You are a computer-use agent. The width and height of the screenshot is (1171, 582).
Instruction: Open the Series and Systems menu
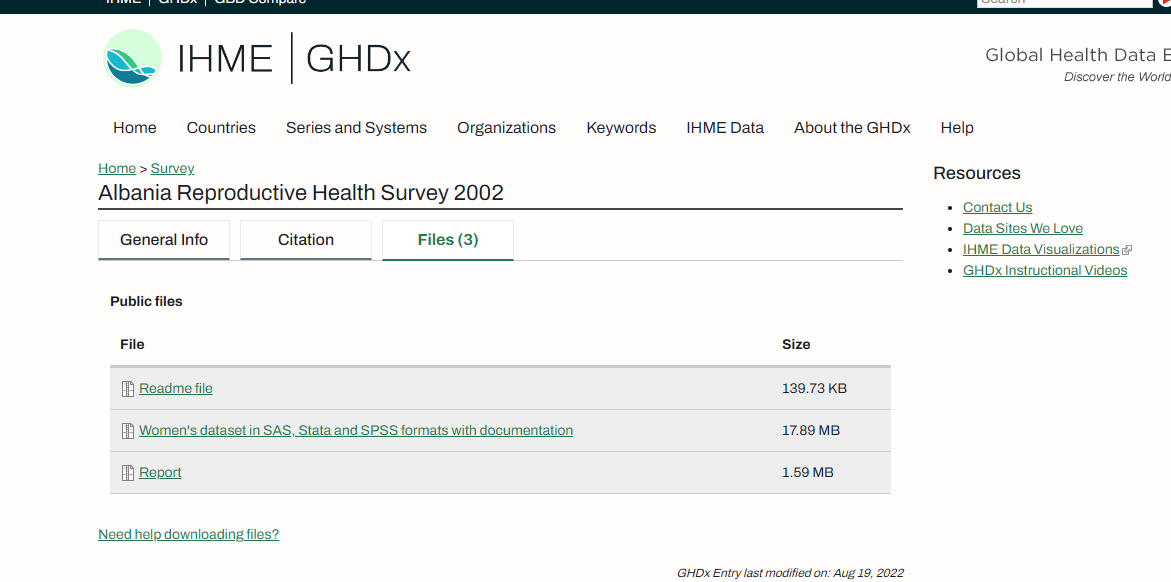(356, 128)
